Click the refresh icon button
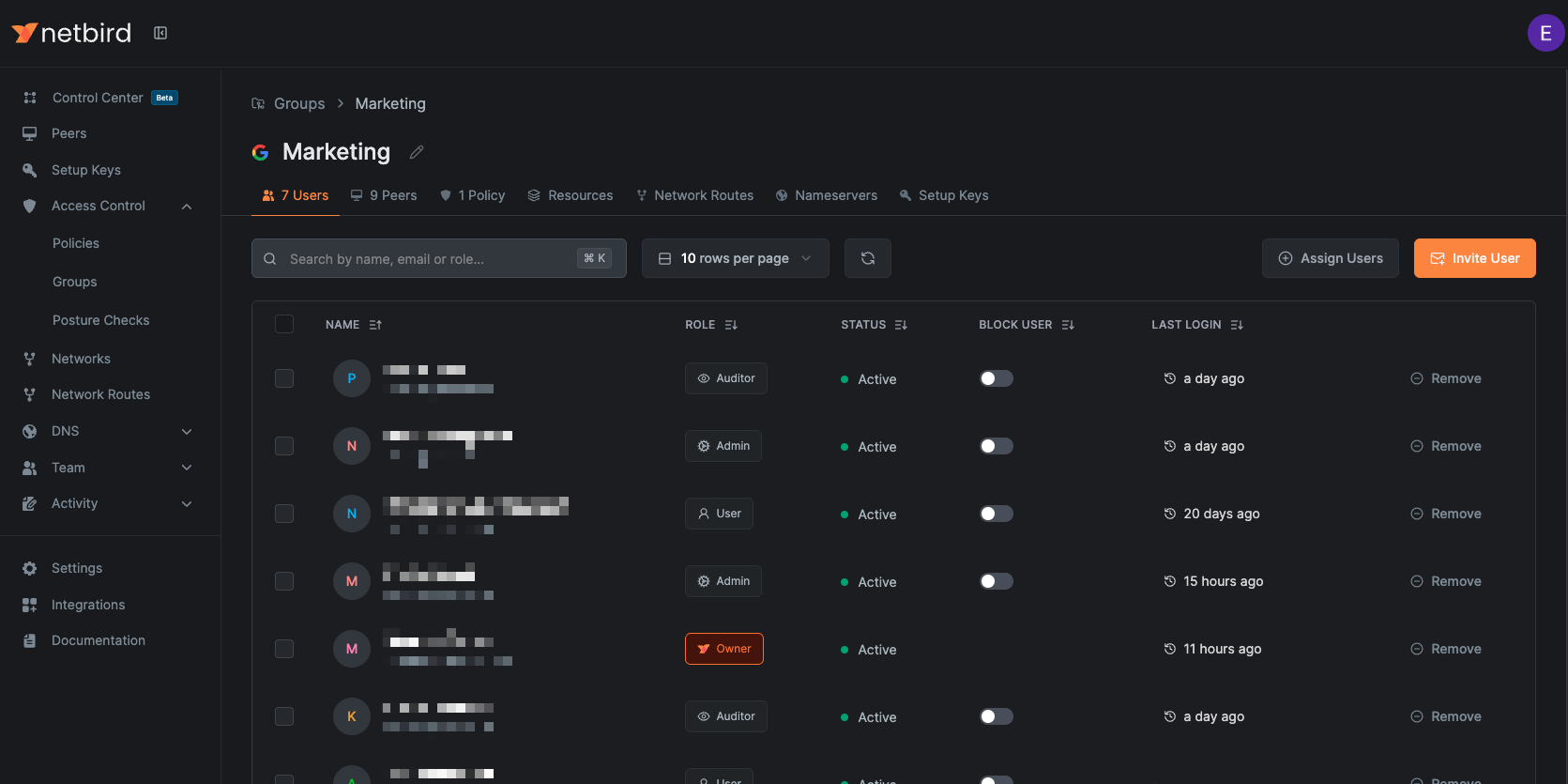Screen dimensions: 1568x784 (x=867, y=258)
